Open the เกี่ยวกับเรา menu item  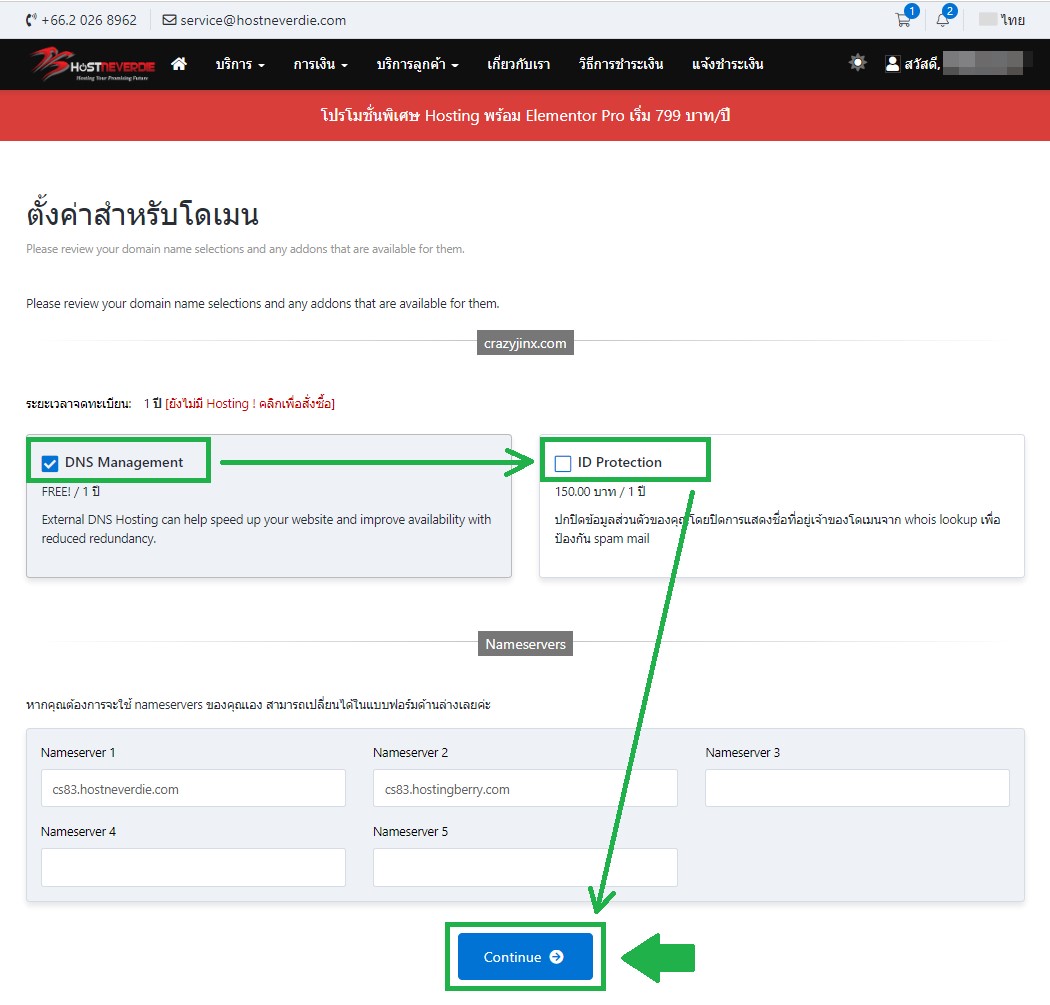point(518,64)
